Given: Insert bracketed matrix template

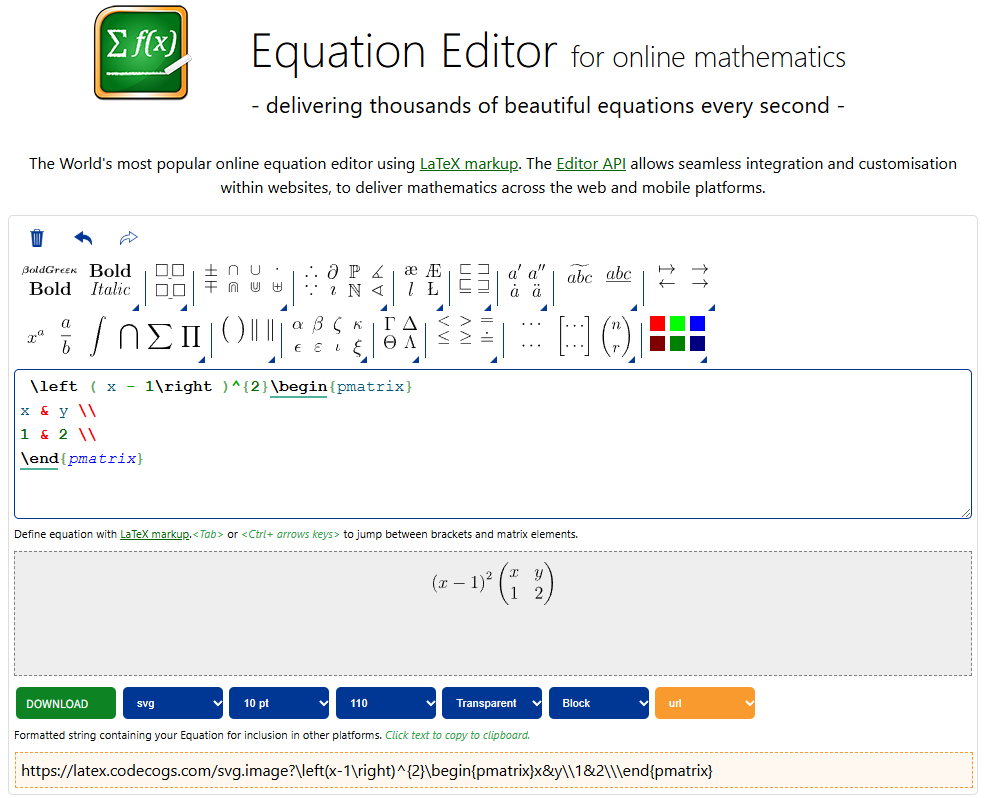Looking at the screenshot, I should point(574,336).
